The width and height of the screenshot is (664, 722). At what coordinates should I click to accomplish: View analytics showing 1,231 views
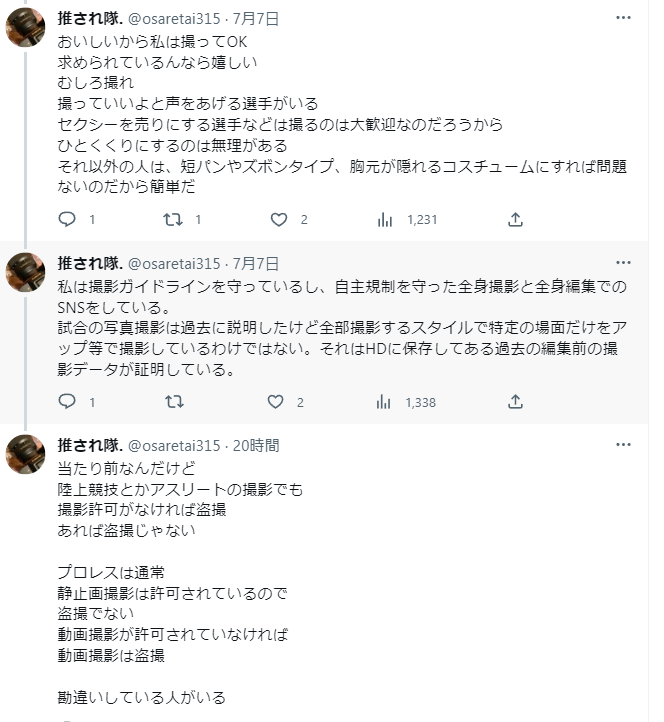click(x=385, y=219)
